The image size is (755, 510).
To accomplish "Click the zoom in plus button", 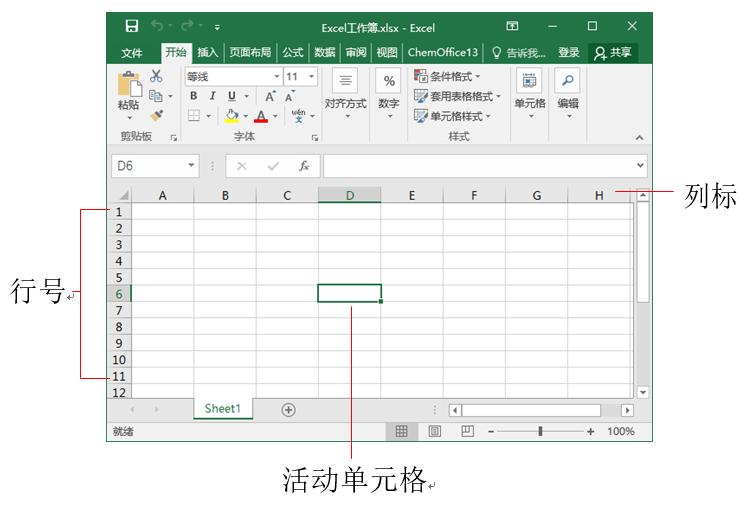I will [x=590, y=432].
